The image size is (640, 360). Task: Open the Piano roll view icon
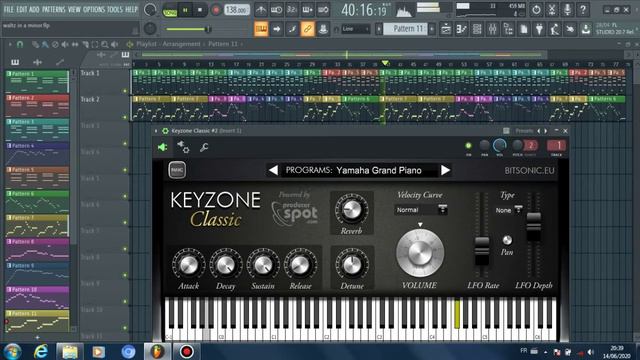click(x=462, y=29)
